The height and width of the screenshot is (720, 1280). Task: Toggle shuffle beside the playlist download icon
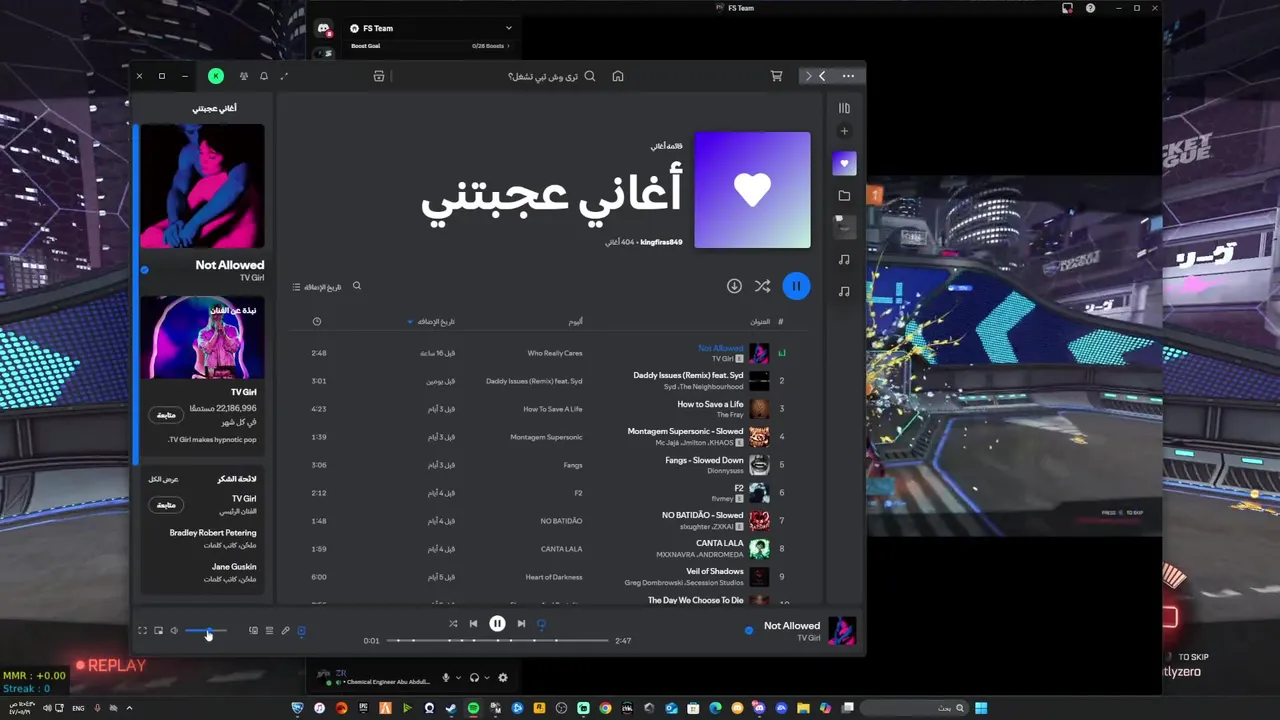762,286
